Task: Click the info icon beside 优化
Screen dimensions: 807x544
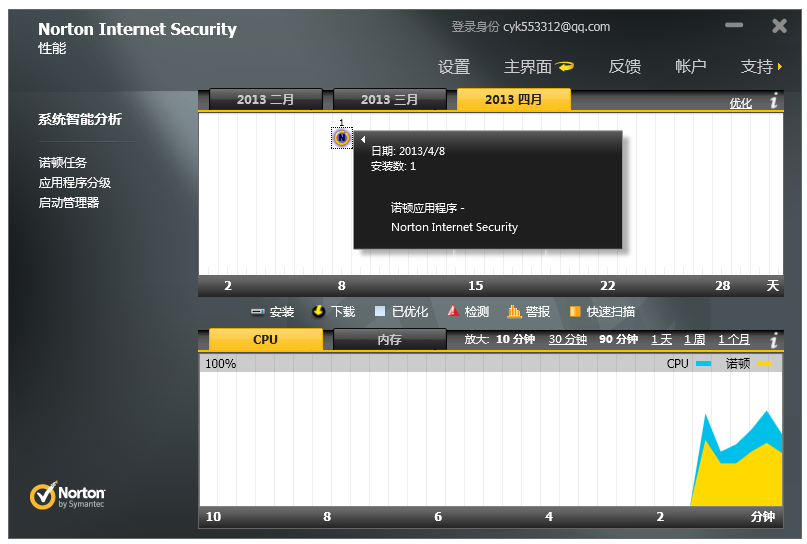Action: pos(773,101)
